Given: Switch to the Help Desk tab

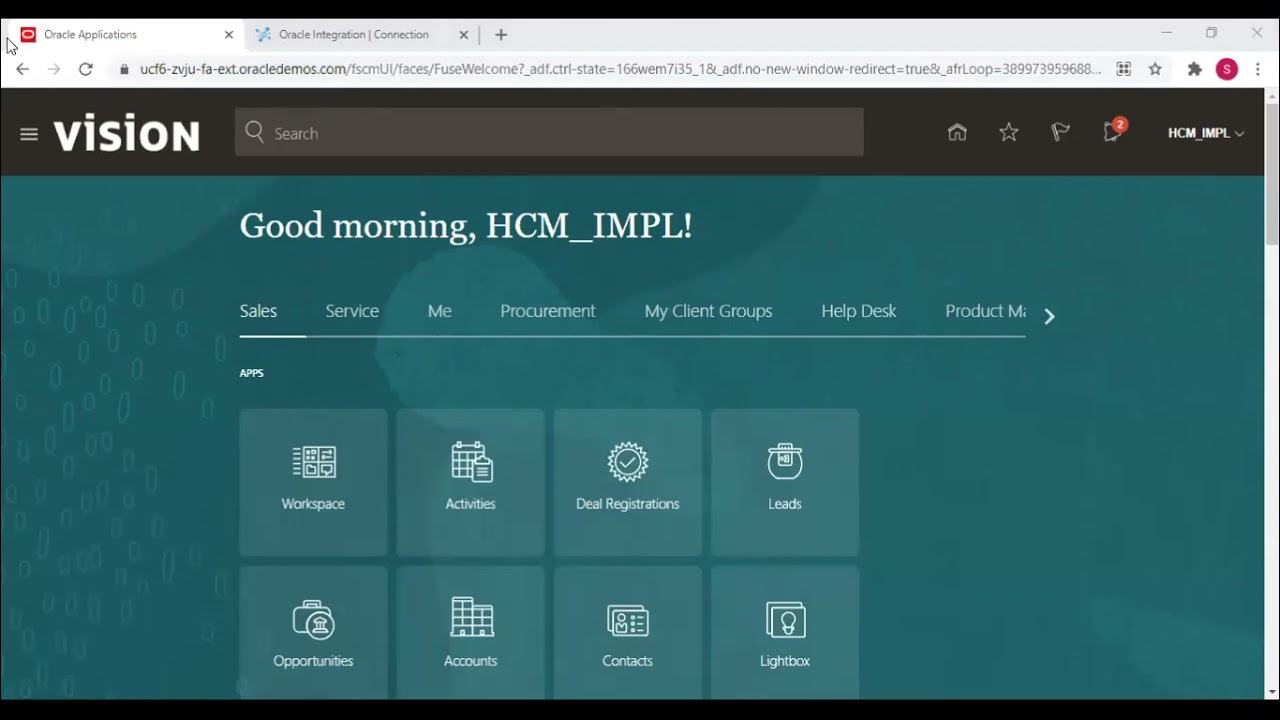Looking at the screenshot, I should tap(859, 311).
